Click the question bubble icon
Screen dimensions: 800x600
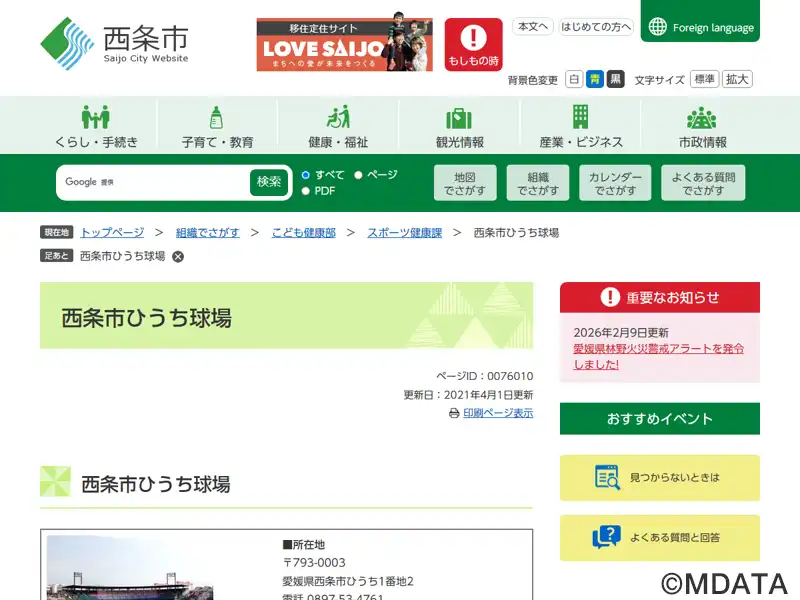point(606,537)
